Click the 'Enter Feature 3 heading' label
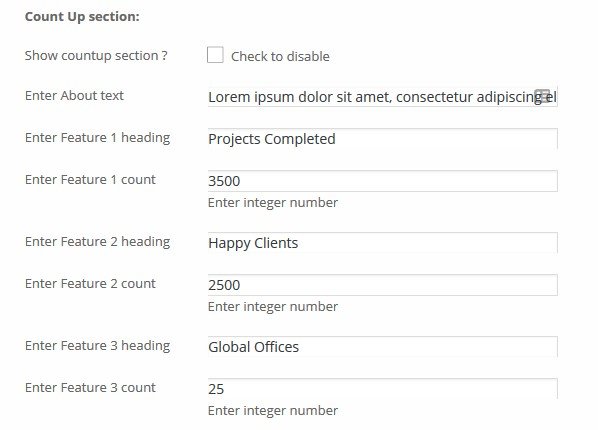The image size is (598, 430). click(98, 346)
